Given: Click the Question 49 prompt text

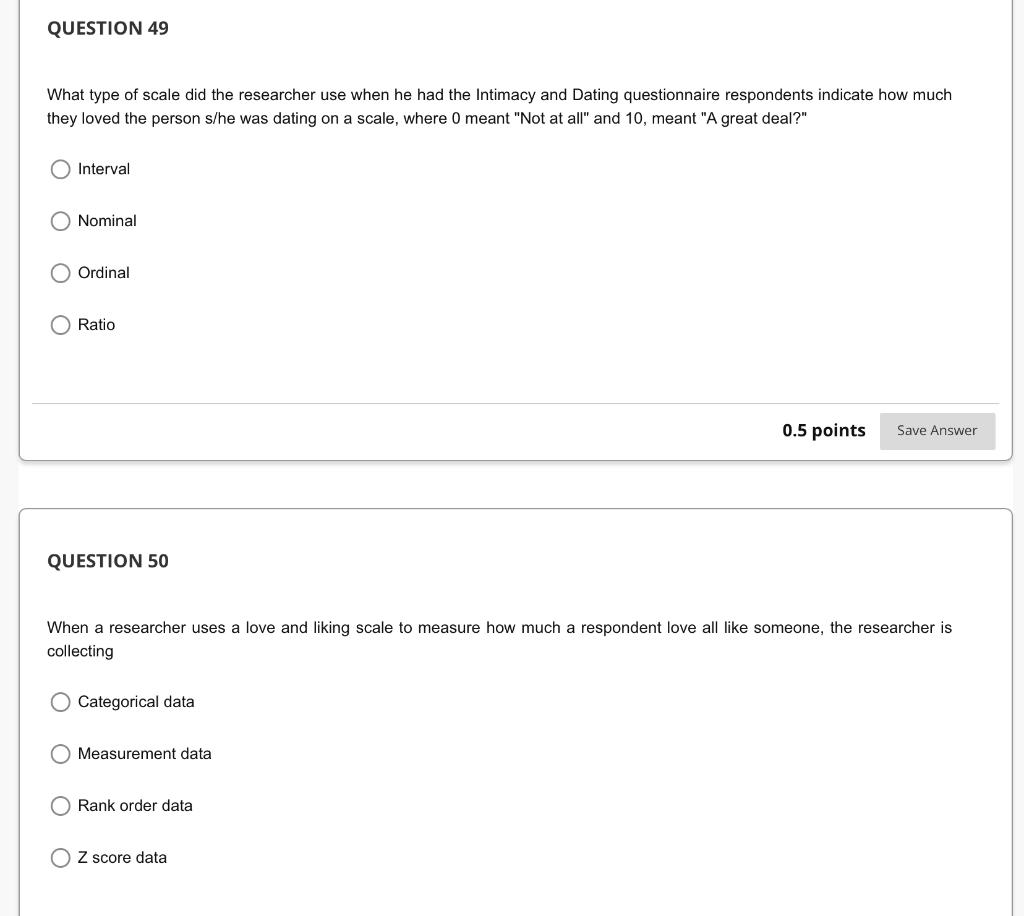Looking at the screenshot, I should point(499,106).
